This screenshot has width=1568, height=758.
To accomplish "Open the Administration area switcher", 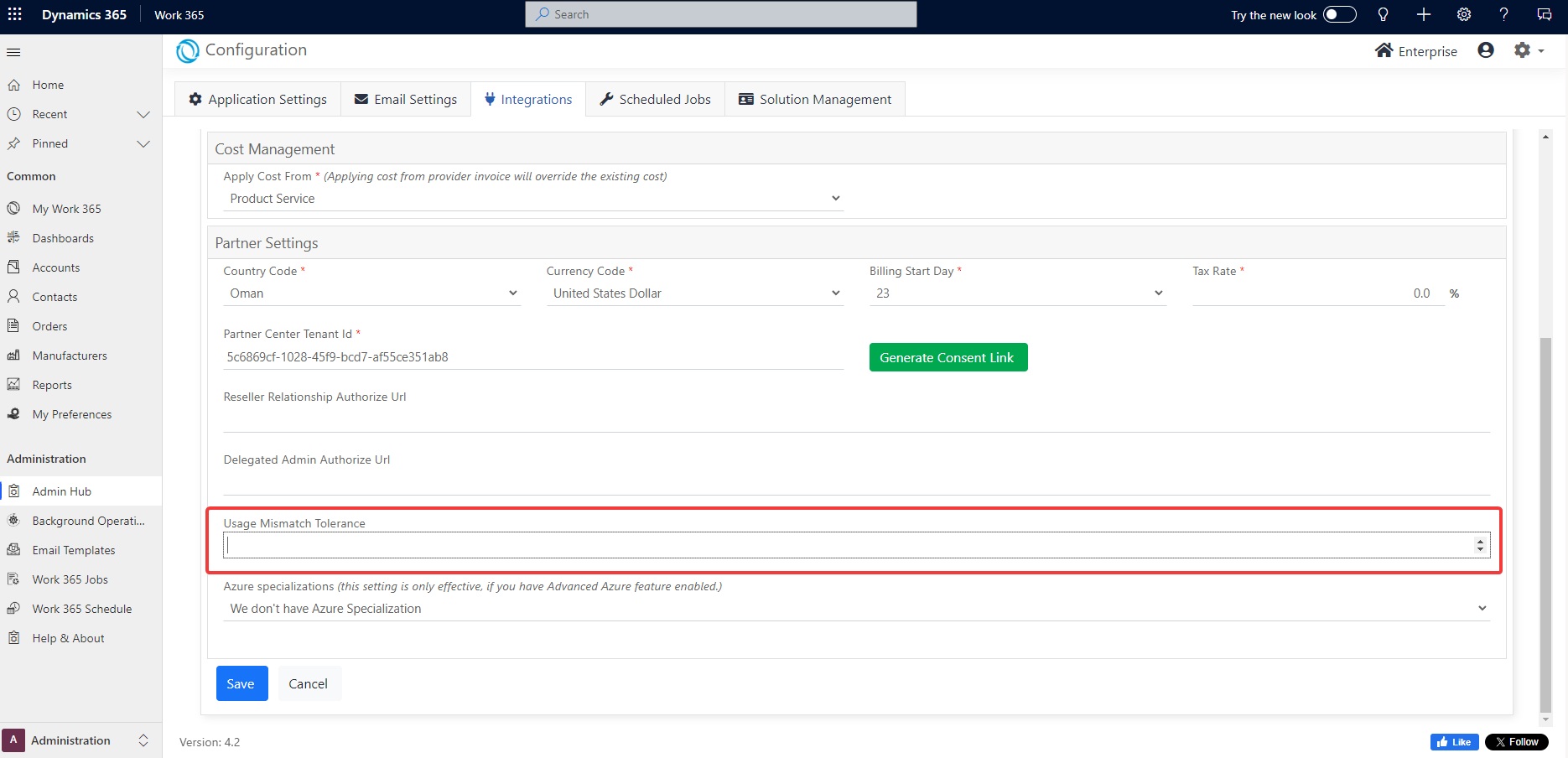I will [x=80, y=740].
